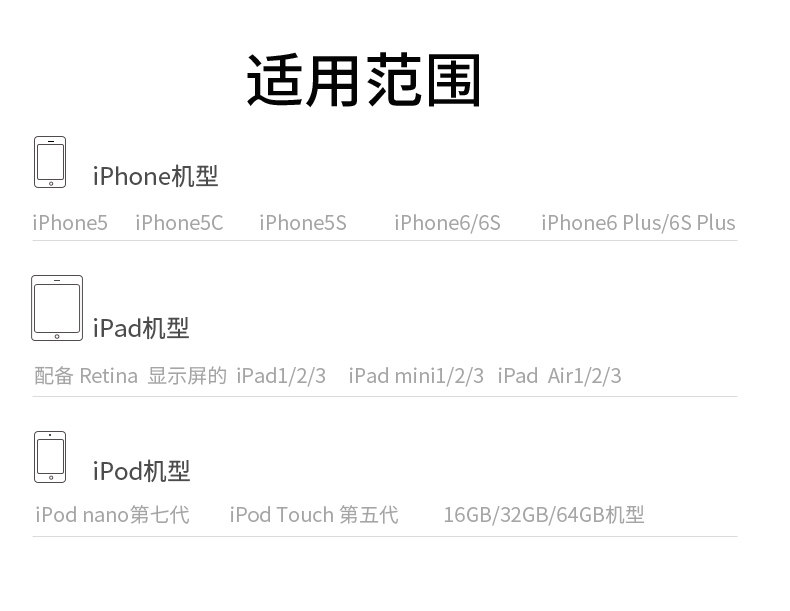Click the iPad Air1/2/3 label
The image size is (790, 611).
tap(559, 376)
